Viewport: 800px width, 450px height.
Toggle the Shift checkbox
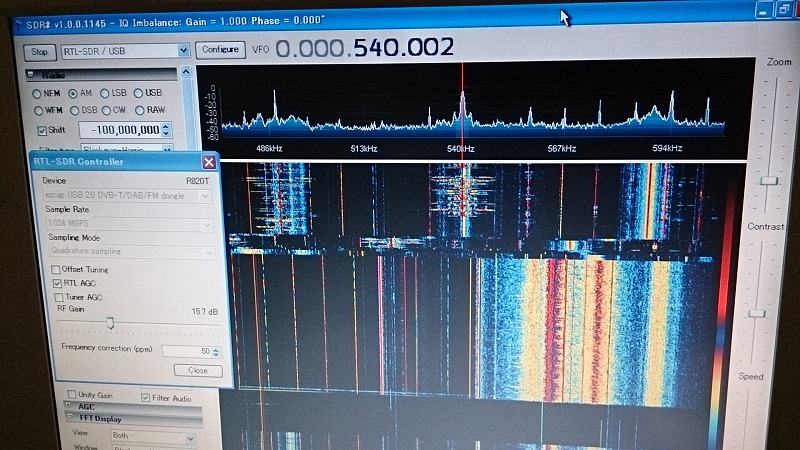[x=42, y=131]
